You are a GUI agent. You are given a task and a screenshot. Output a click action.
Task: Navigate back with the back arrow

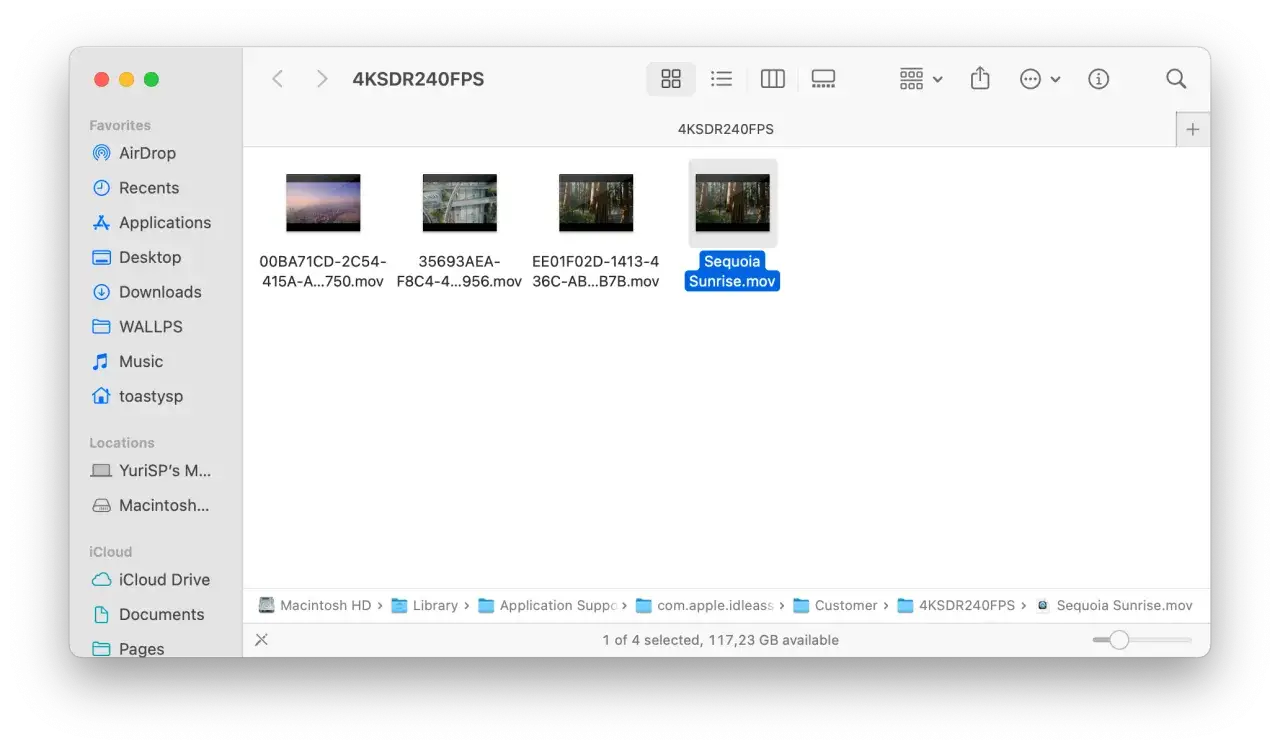click(277, 78)
